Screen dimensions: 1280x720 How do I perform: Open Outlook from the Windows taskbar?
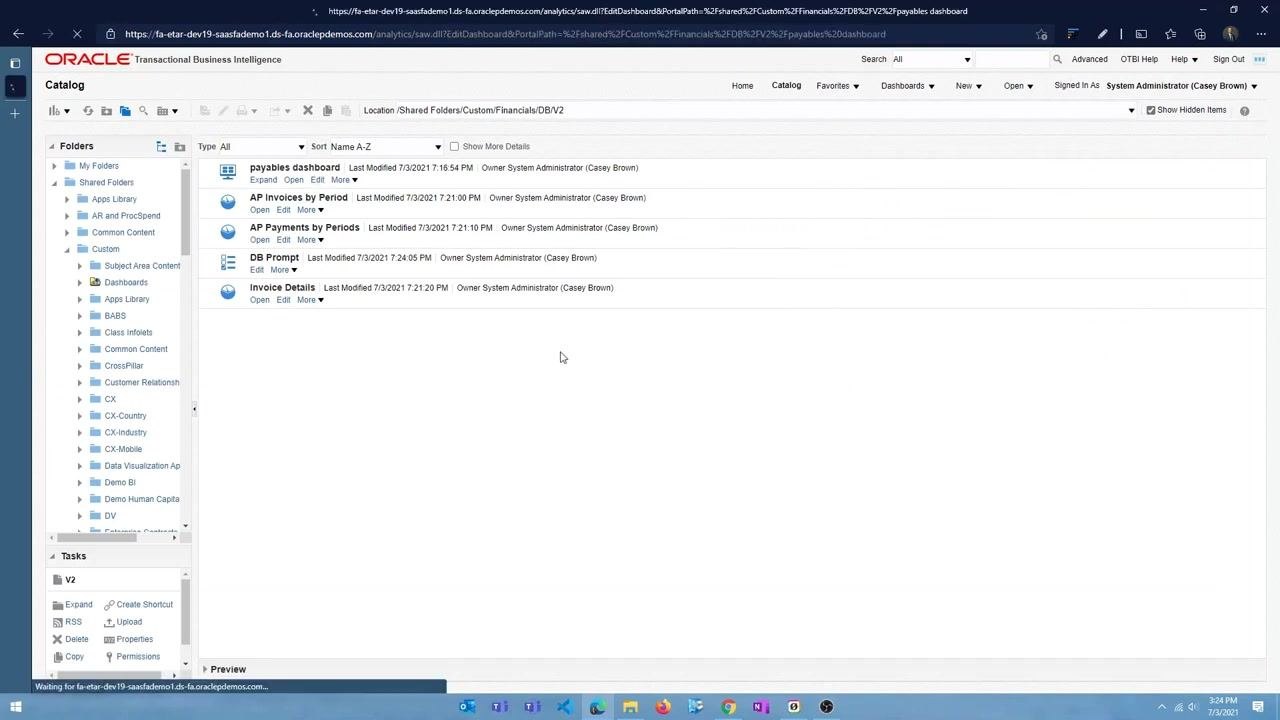(x=467, y=707)
